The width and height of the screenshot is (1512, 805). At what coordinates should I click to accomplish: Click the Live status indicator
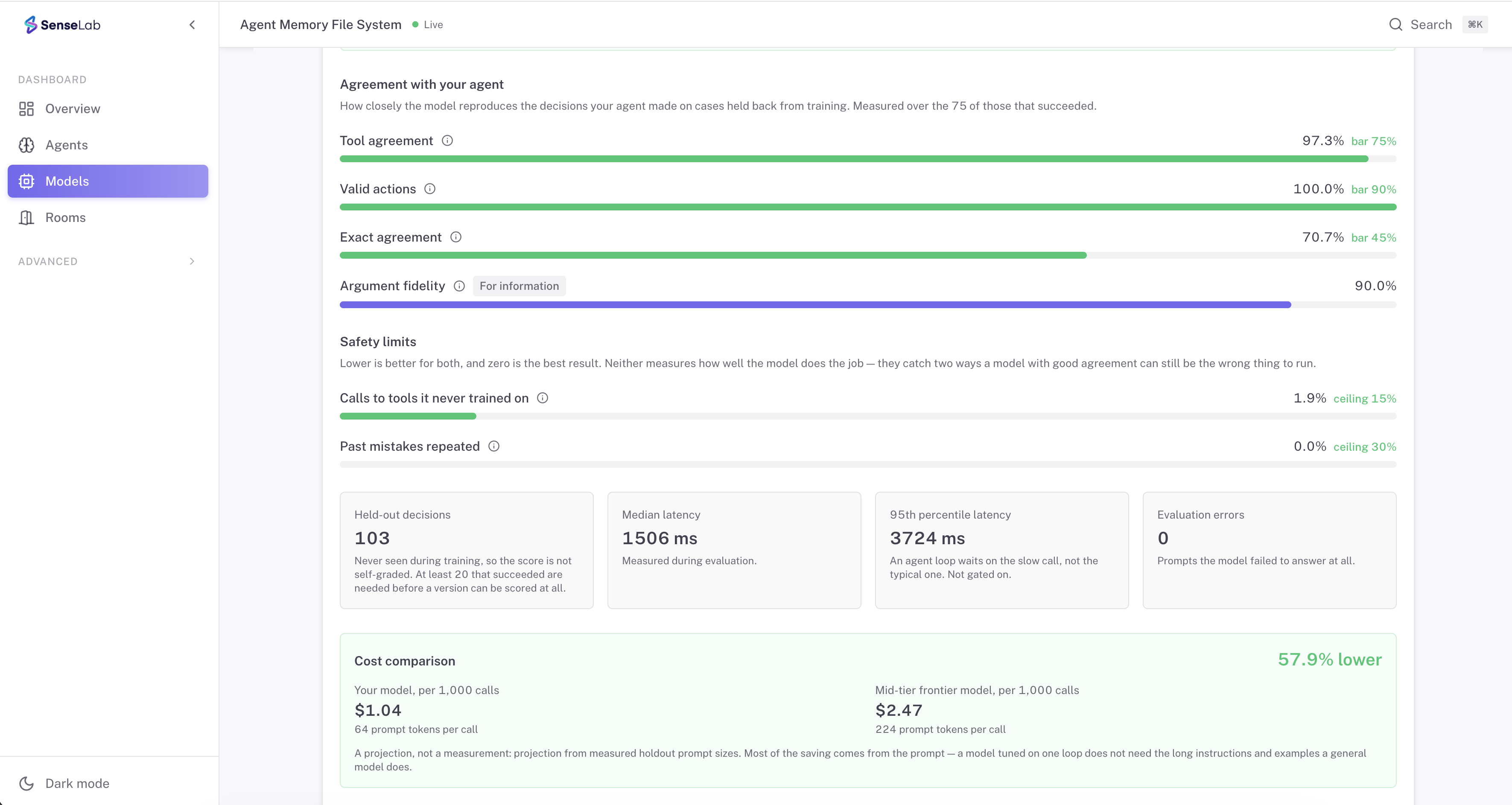pos(427,25)
